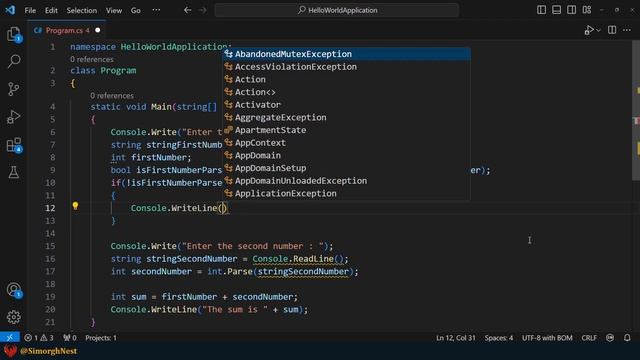Open the notifications bell
Viewport: 640px width, 360px height.
click(627, 338)
